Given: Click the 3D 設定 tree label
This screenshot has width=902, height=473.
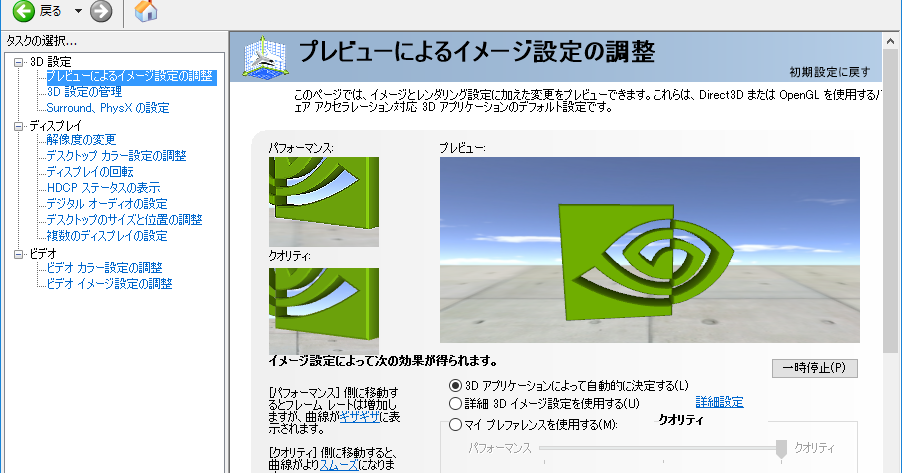Looking at the screenshot, I should tap(51, 62).
